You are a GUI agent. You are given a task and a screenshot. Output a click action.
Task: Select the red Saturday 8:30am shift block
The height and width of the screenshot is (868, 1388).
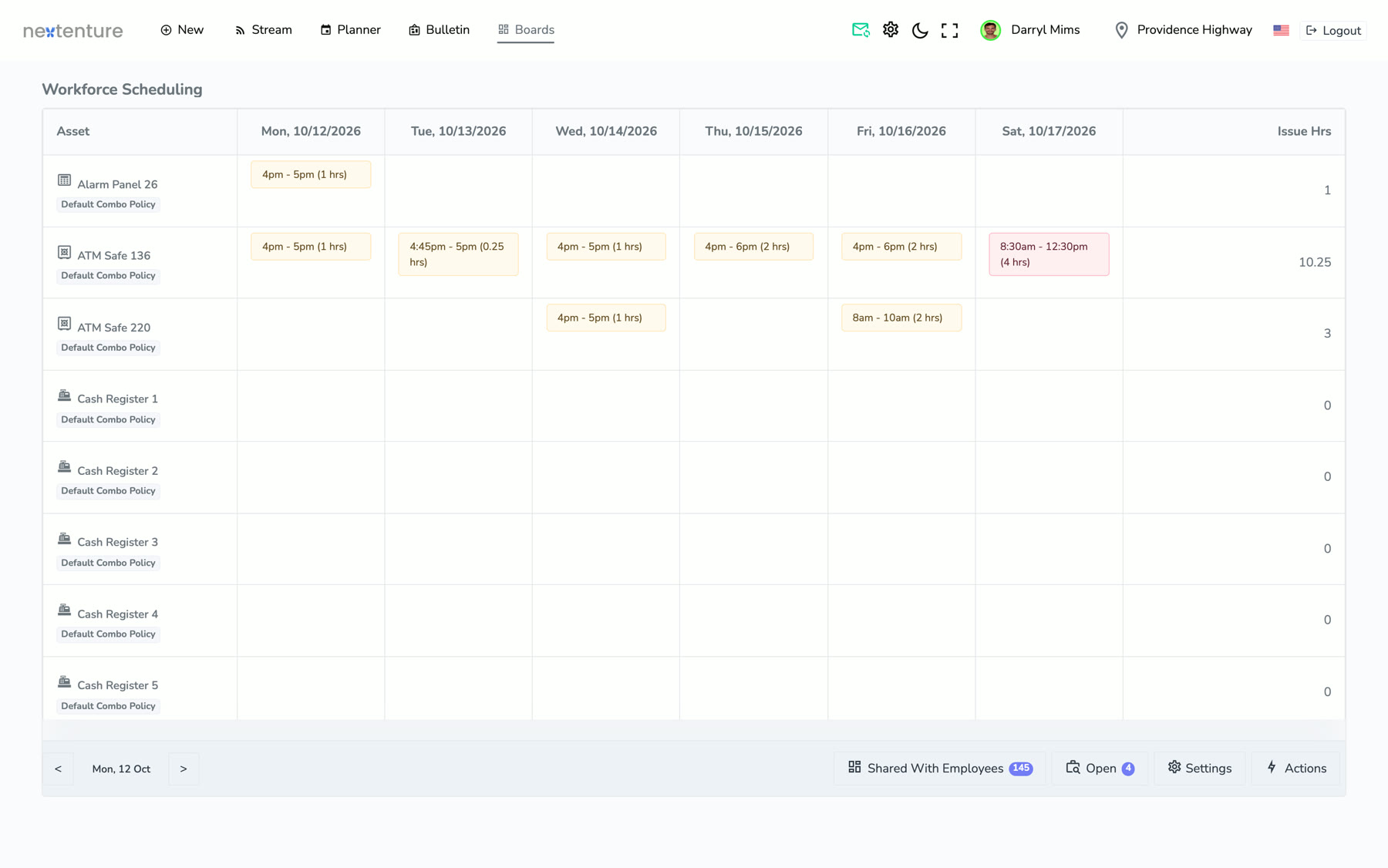tap(1049, 254)
